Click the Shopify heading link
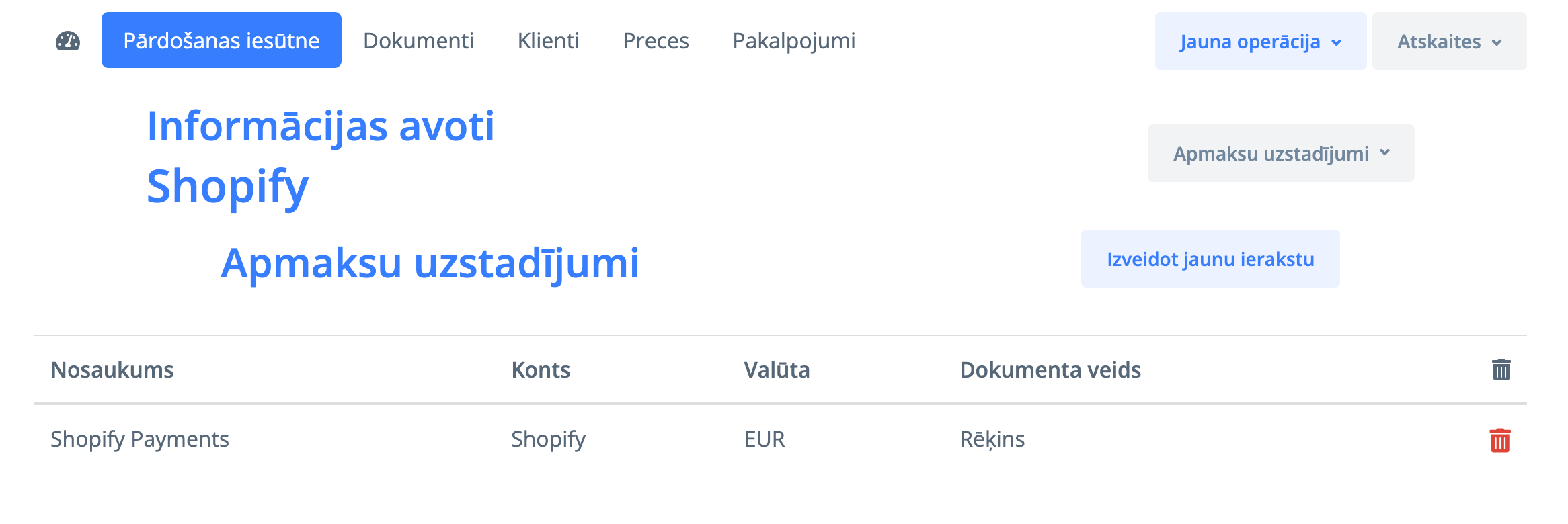Image resolution: width=1568 pixels, height=524 pixels. (x=227, y=186)
